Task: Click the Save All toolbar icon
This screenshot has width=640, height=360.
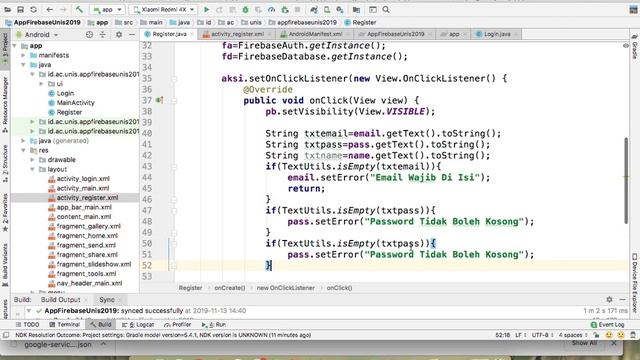Action: coord(20,9)
